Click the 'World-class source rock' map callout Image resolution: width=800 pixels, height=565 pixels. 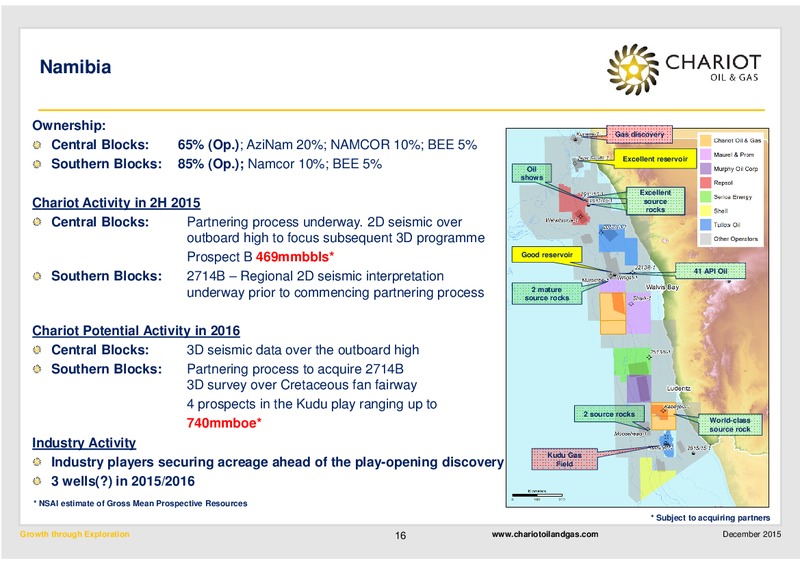pos(730,425)
